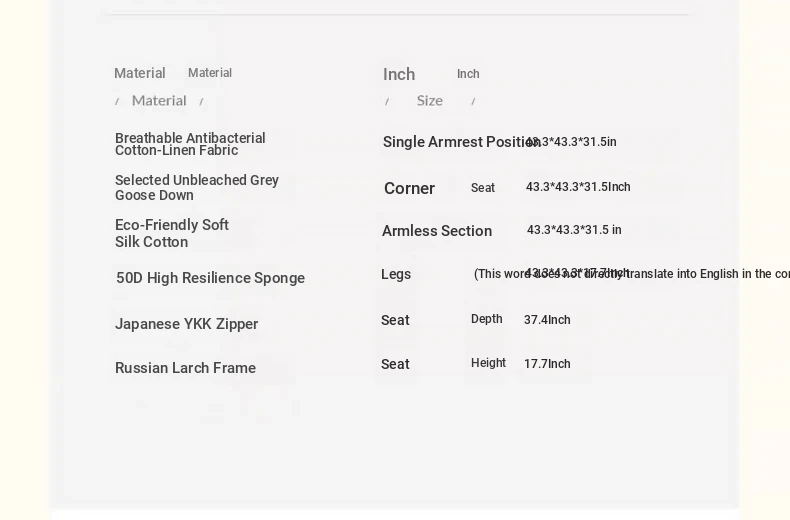Click the 17.7Inch seat height value

(547, 364)
